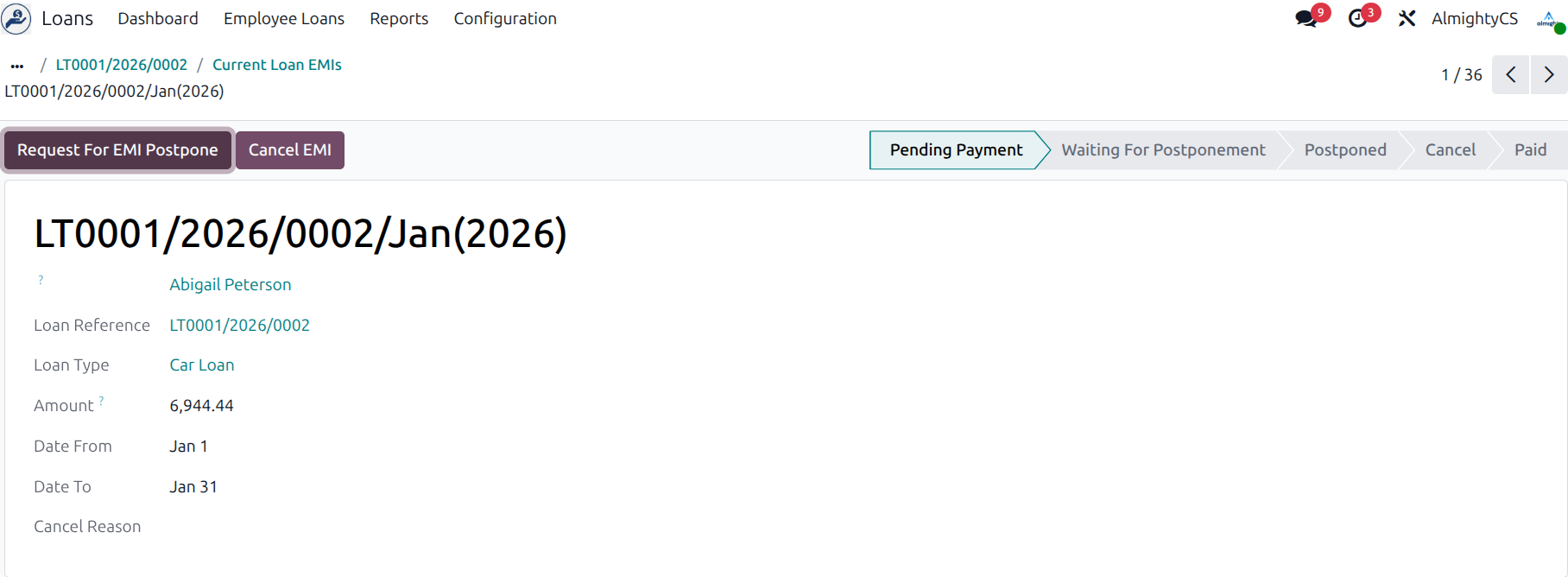Screen dimensions: 1568x577
Task: Click the help tooltip beside Amount
Action: [x=101, y=401]
